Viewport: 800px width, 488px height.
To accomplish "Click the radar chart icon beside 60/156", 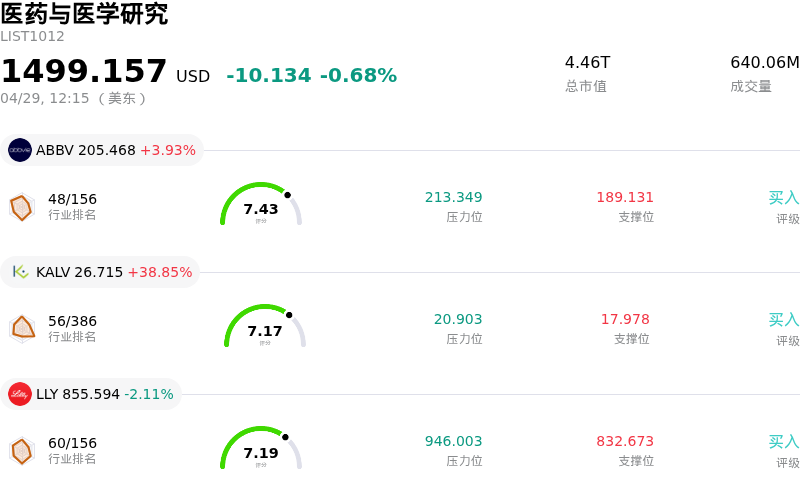I will click(x=22, y=451).
